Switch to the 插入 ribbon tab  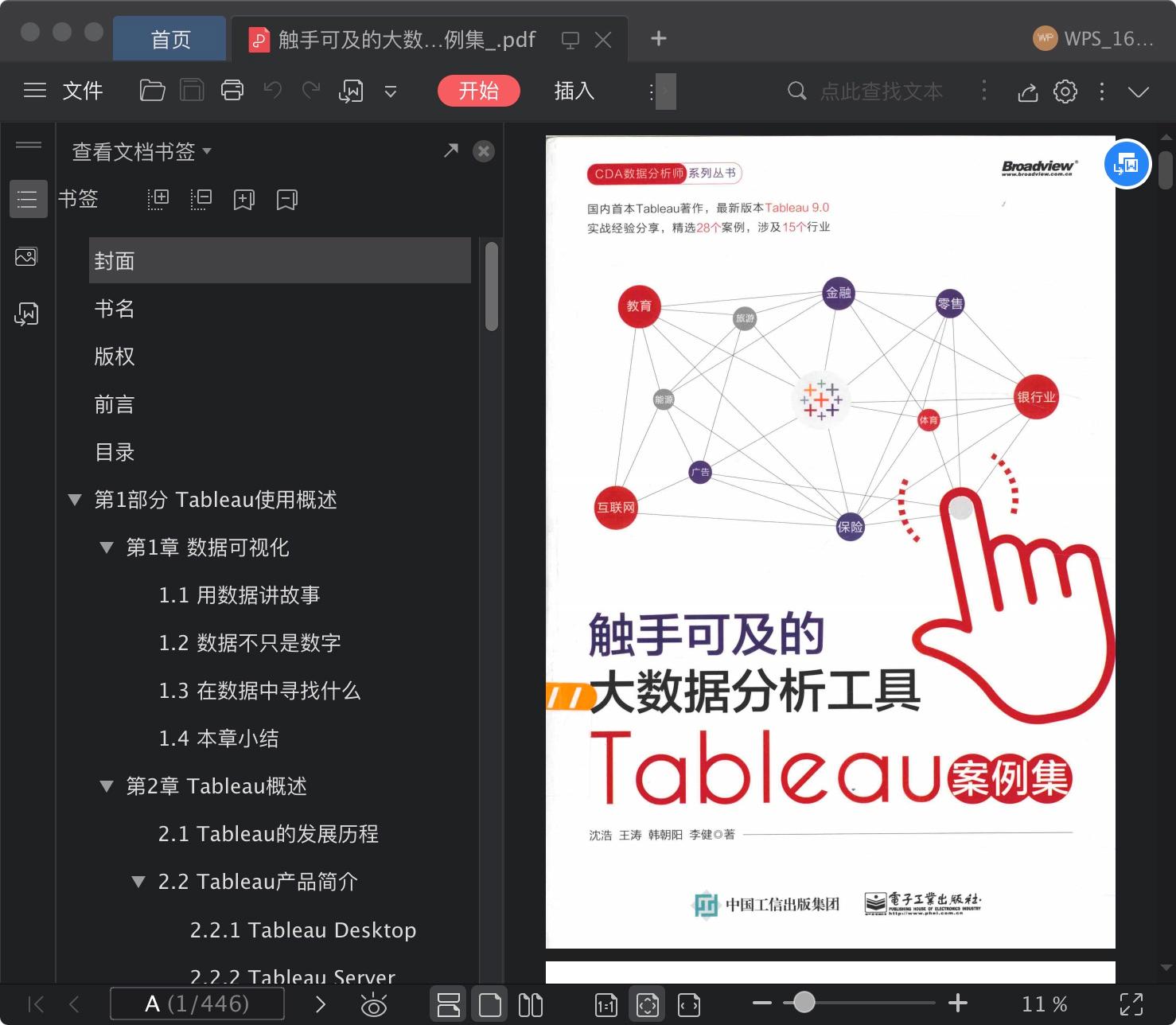[574, 91]
